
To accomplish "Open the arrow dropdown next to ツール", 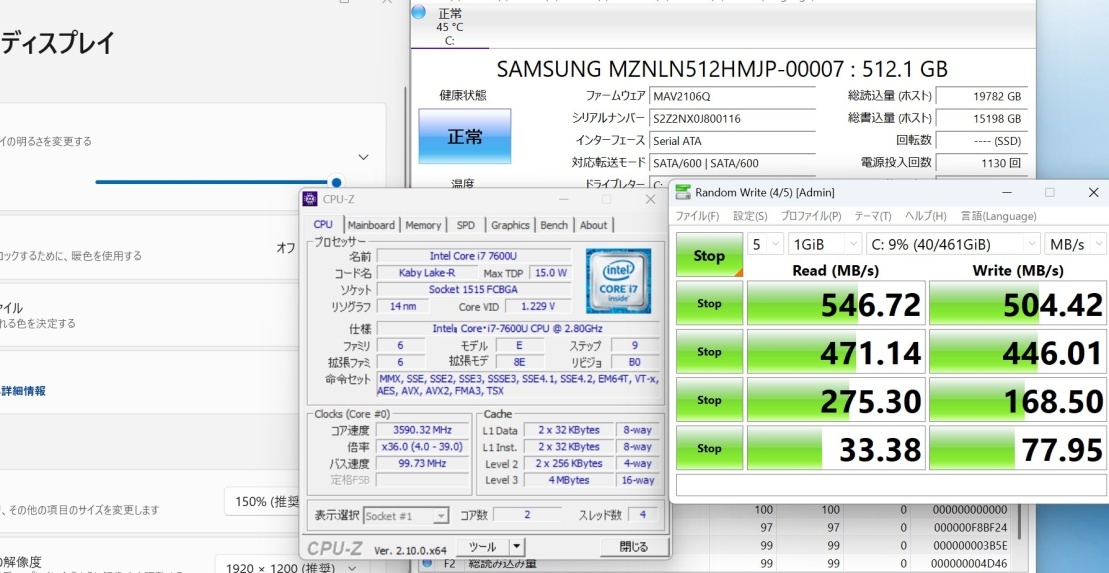I will click(517, 546).
